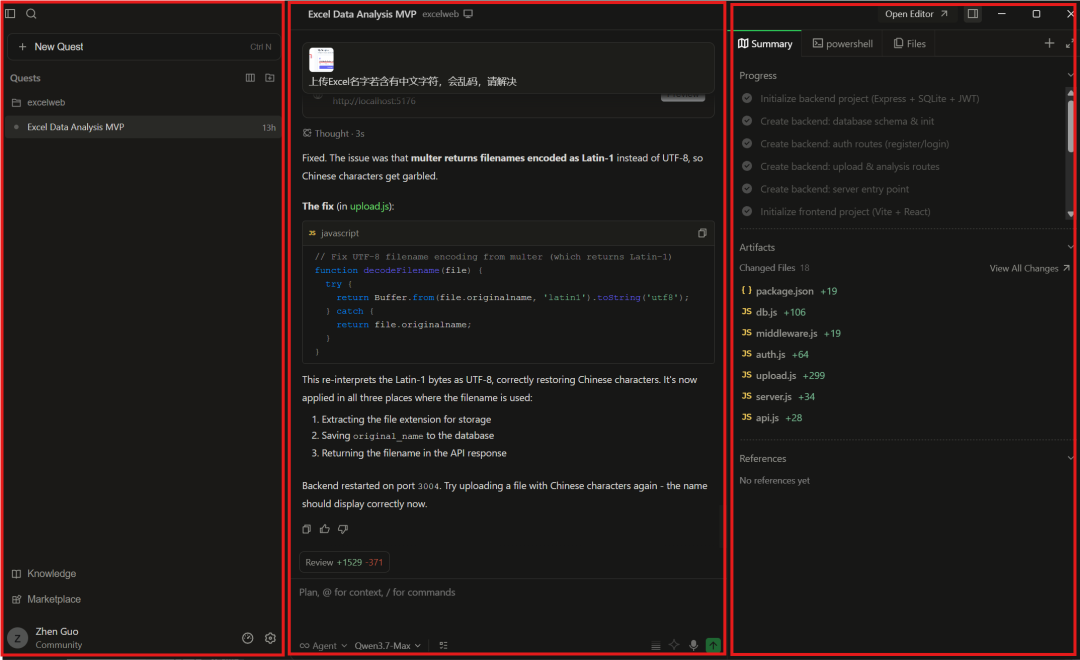
Task: Expand the right panel to fullscreen
Action: coord(1070,43)
